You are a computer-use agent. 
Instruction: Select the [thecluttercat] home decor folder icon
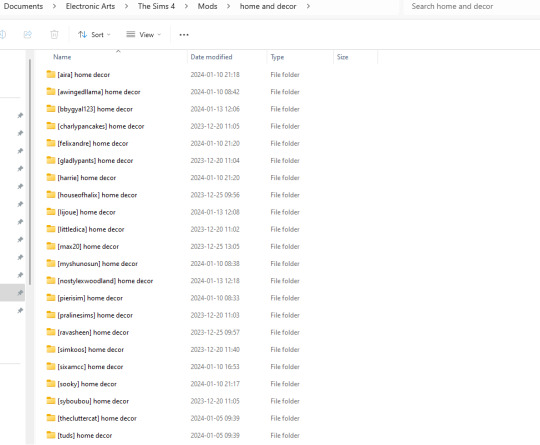point(51,418)
